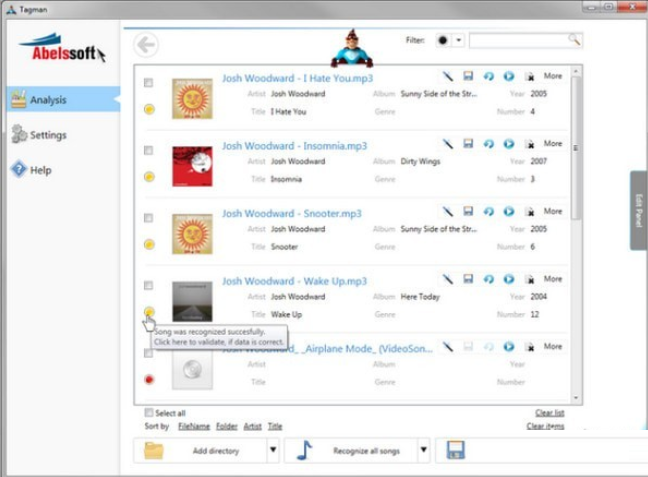The width and height of the screenshot is (648, 477).
Task: Sort songs by Folder
Action: point(227,426)
